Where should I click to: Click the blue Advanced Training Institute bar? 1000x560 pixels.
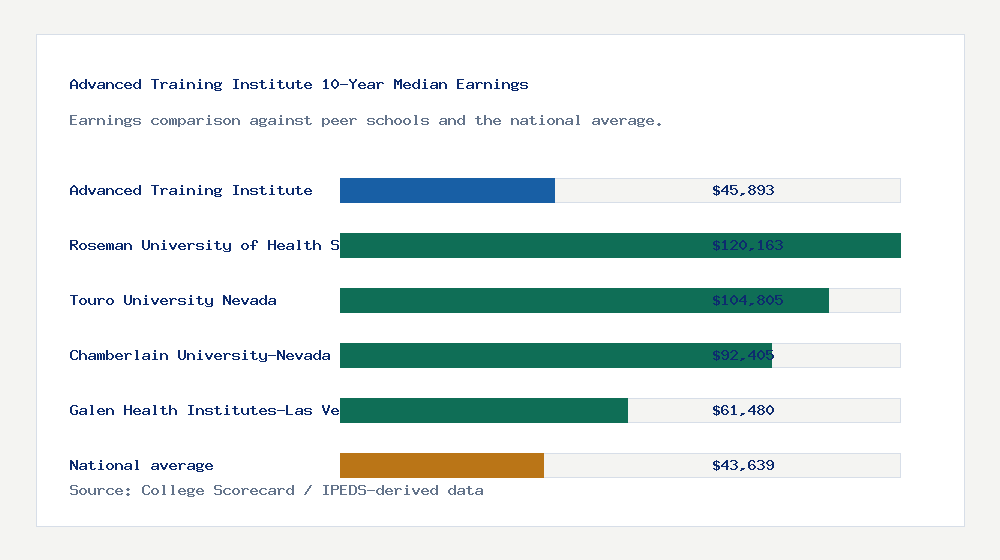(447, 190)
